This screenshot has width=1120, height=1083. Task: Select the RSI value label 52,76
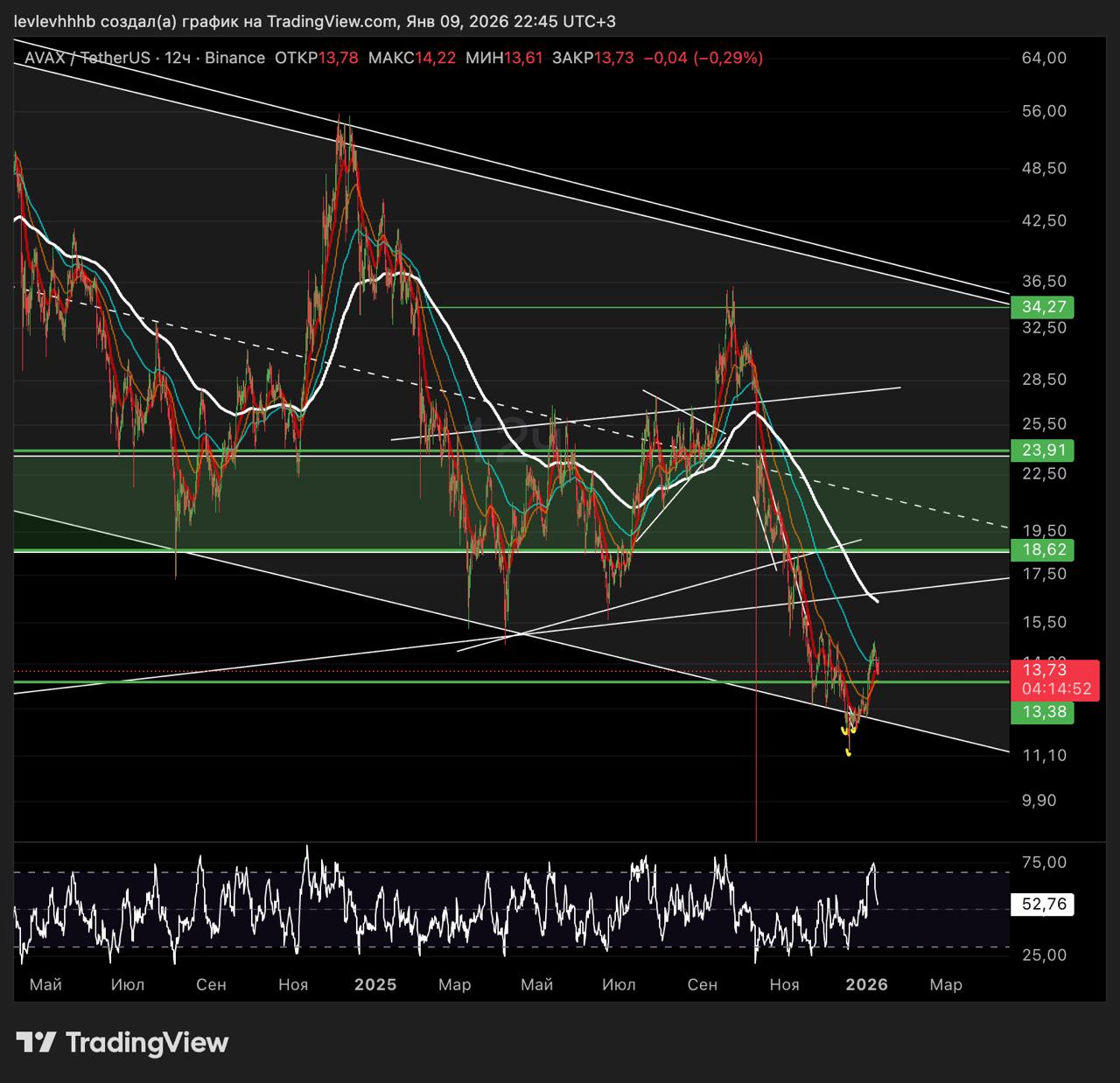tap(1043, 905)
